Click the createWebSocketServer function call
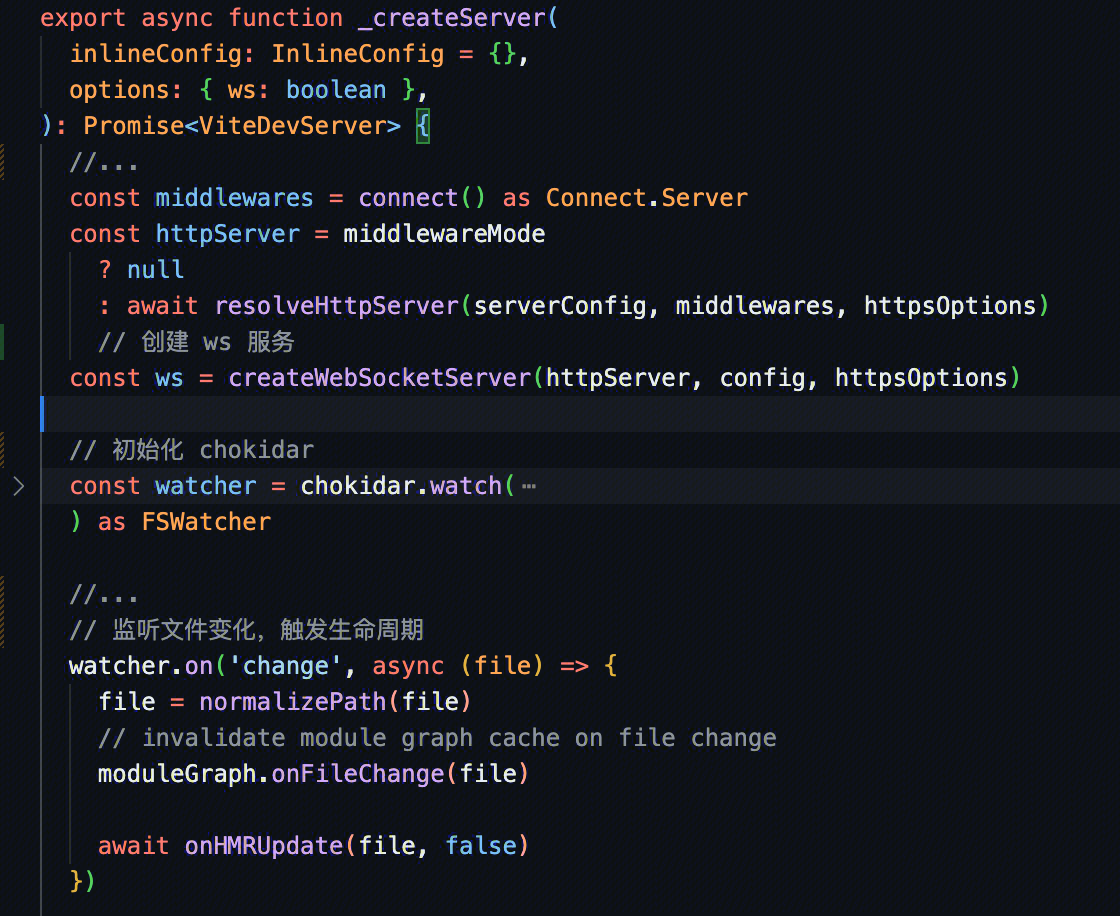Image resolution: width=1120 pixels, height=916 pixels. (379, 378)
